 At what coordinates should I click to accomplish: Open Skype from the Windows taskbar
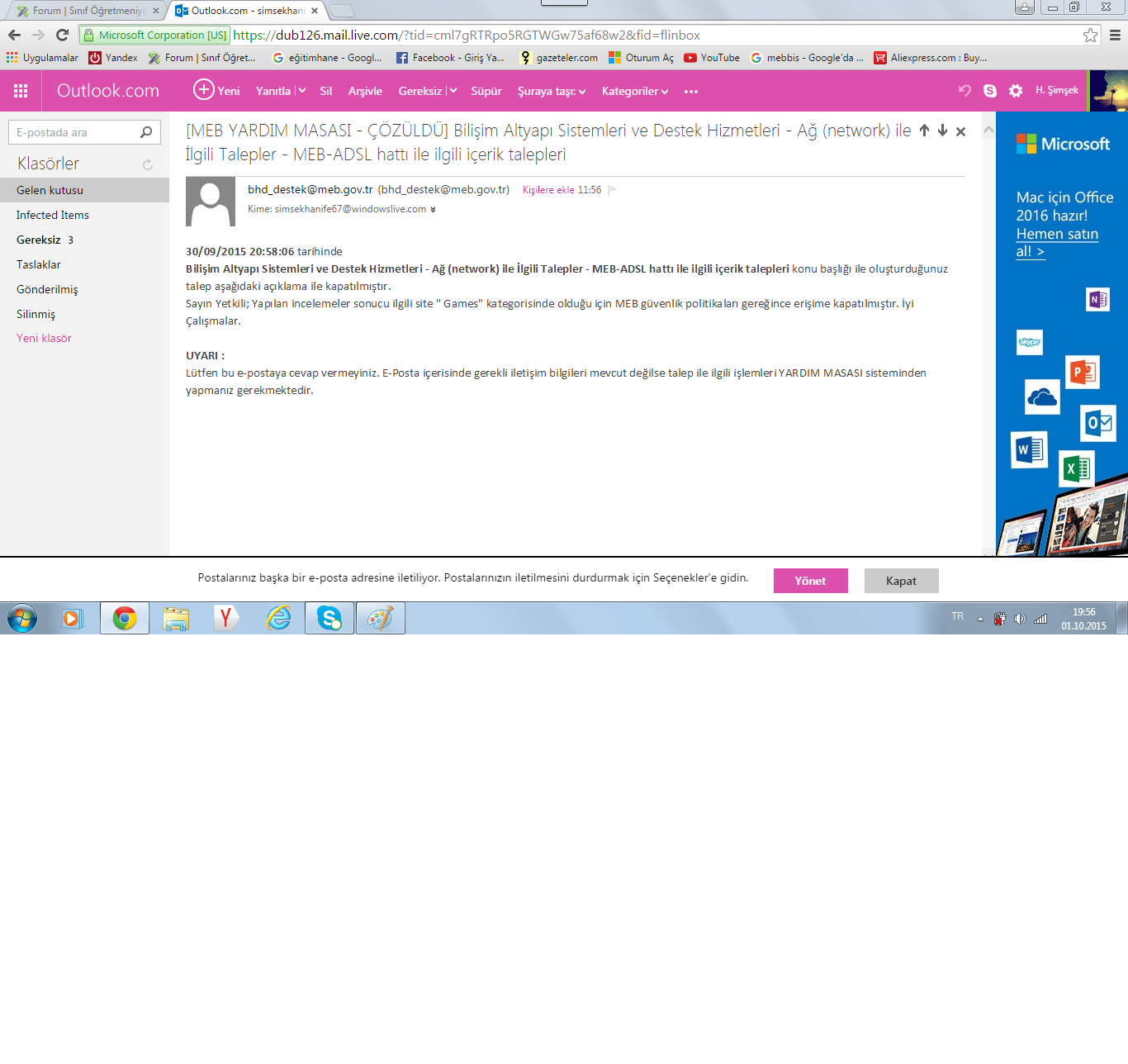[x=329, y=618]
